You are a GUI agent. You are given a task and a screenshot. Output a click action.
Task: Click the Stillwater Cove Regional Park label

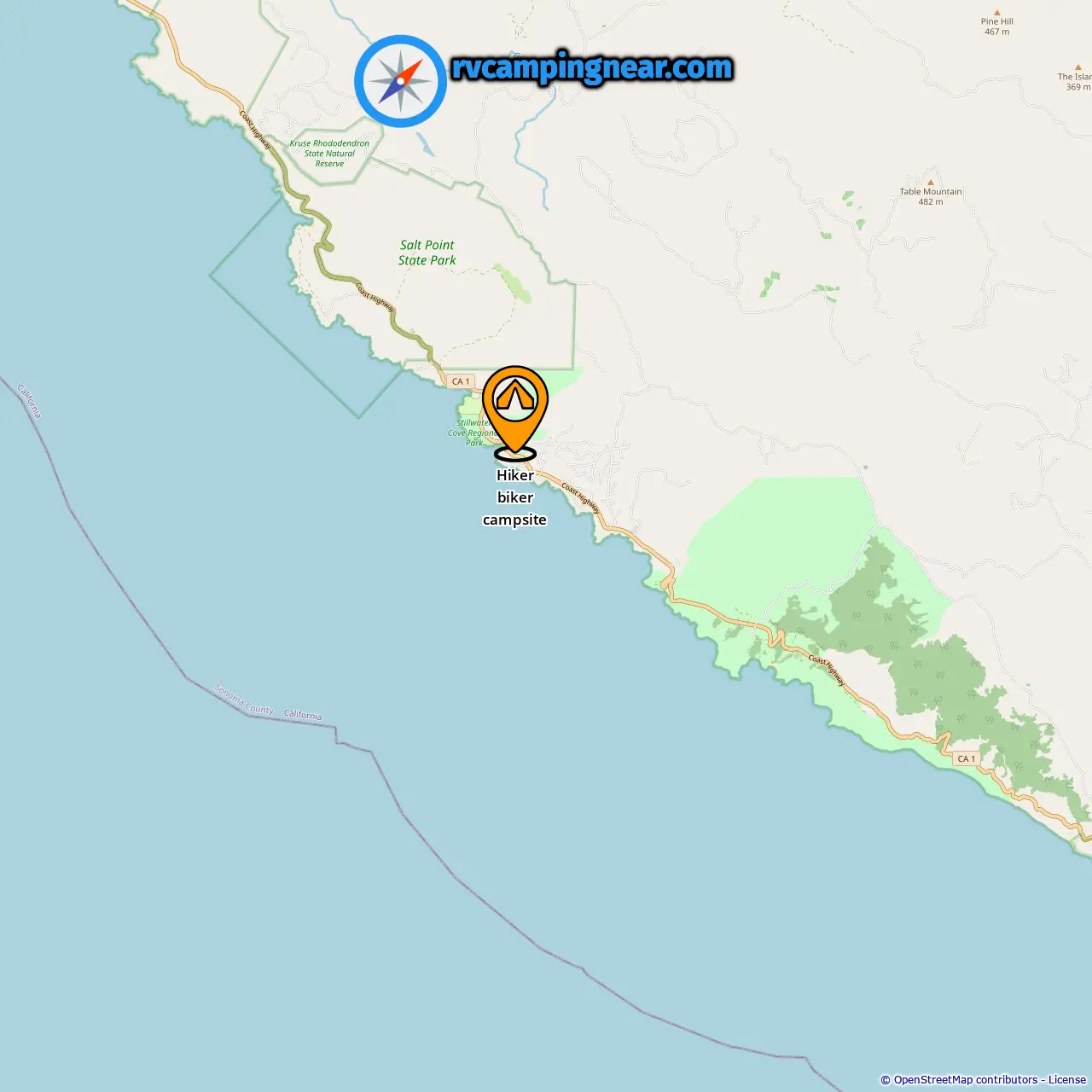click(471, 433)
